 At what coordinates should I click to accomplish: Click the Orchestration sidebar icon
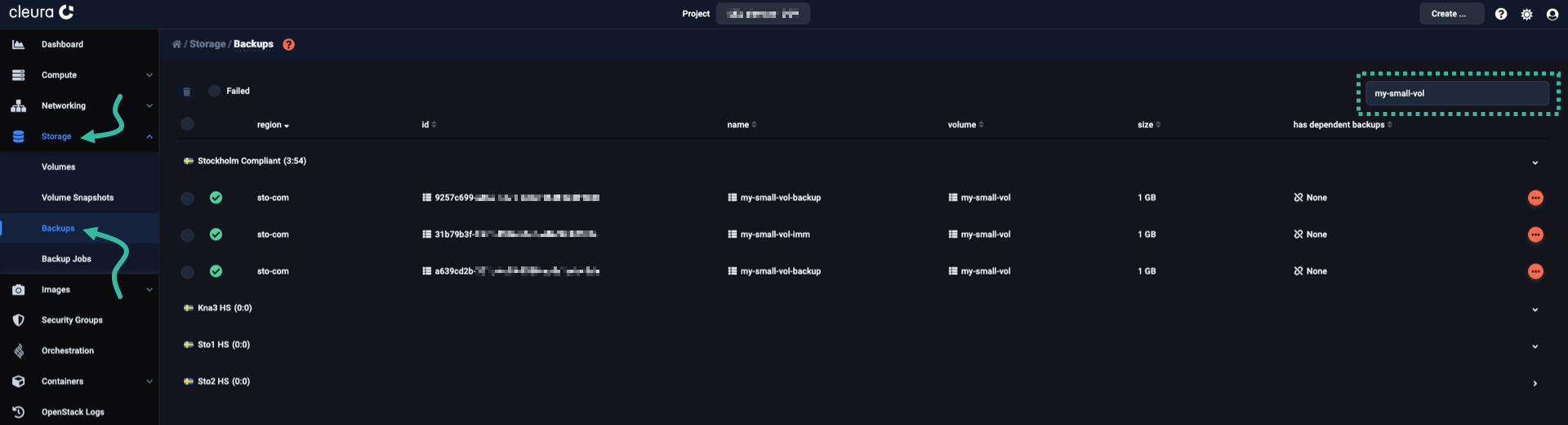18,351
